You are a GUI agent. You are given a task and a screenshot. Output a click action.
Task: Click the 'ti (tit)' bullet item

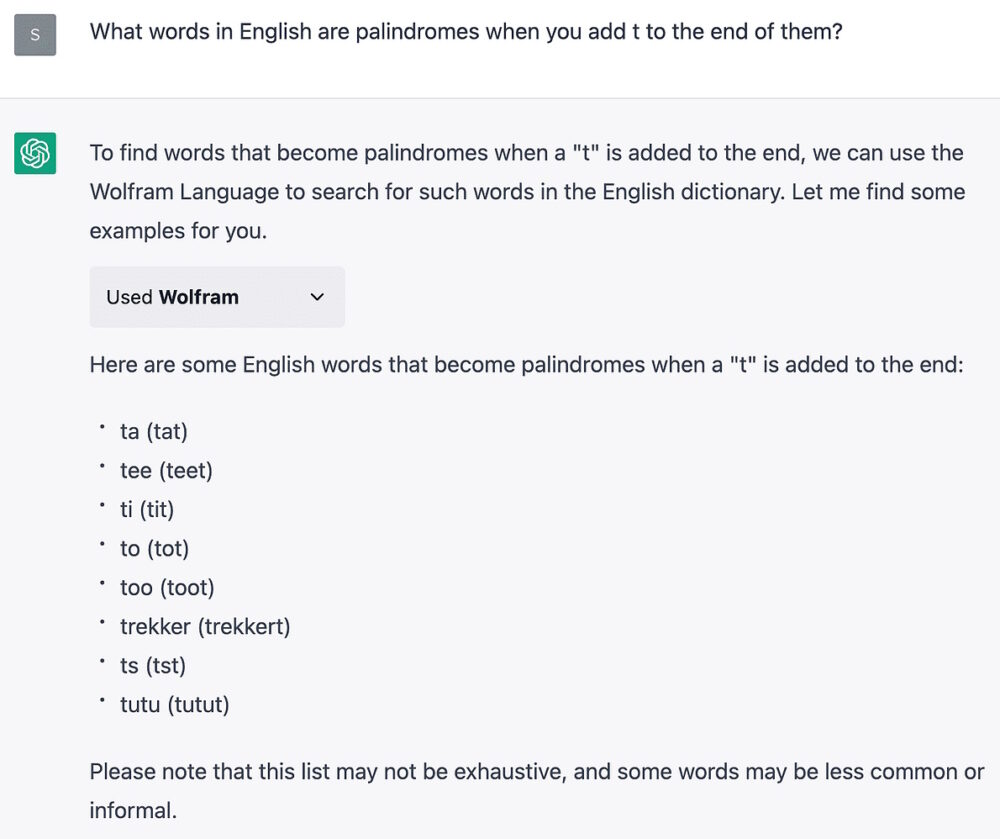pos(147,509)
